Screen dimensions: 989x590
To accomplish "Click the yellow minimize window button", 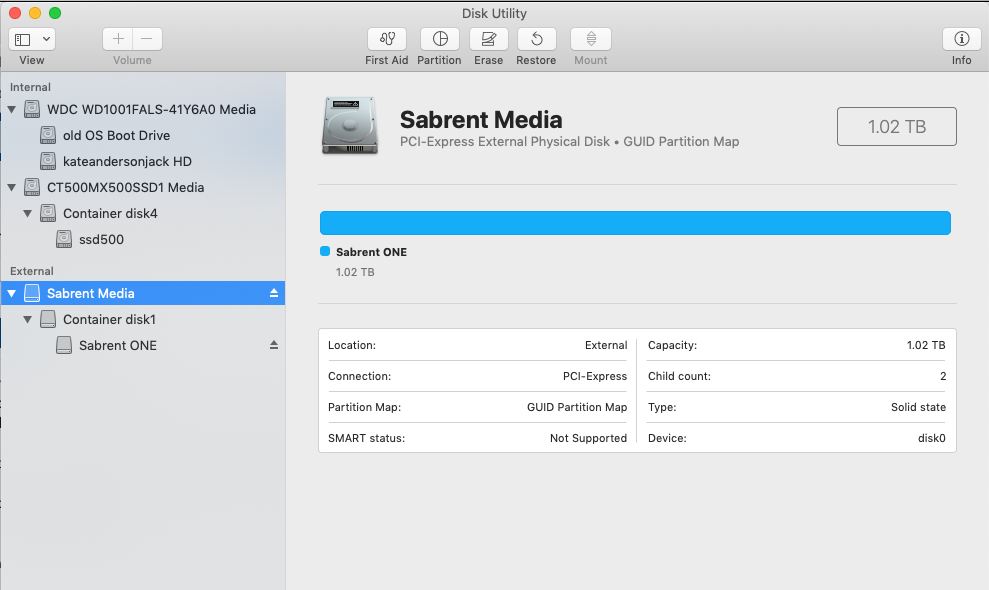I will tap(35, 13).
